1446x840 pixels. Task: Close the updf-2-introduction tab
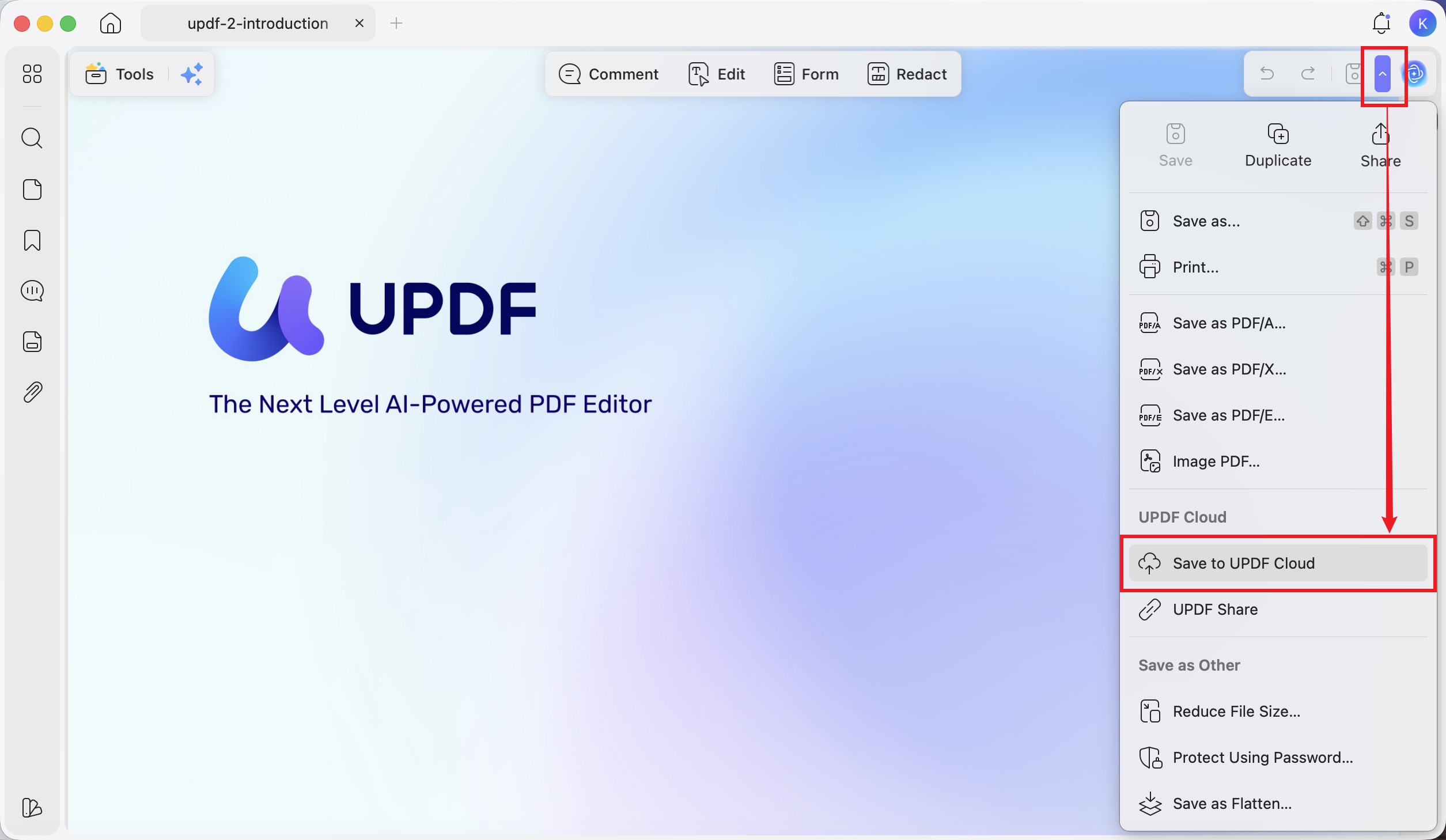(359, 23)
